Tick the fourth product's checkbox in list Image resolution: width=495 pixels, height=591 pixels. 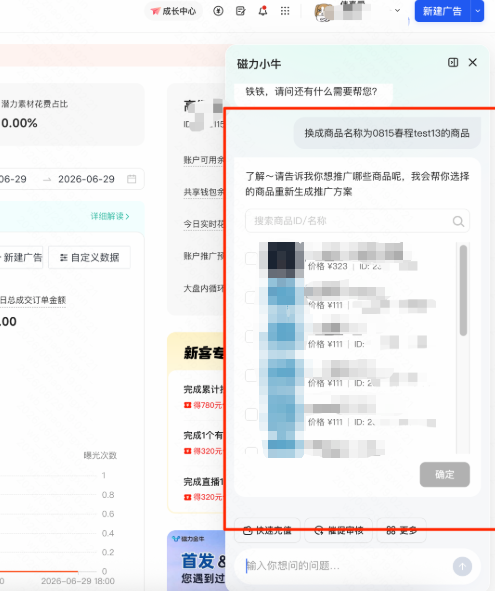coord(251,375)
